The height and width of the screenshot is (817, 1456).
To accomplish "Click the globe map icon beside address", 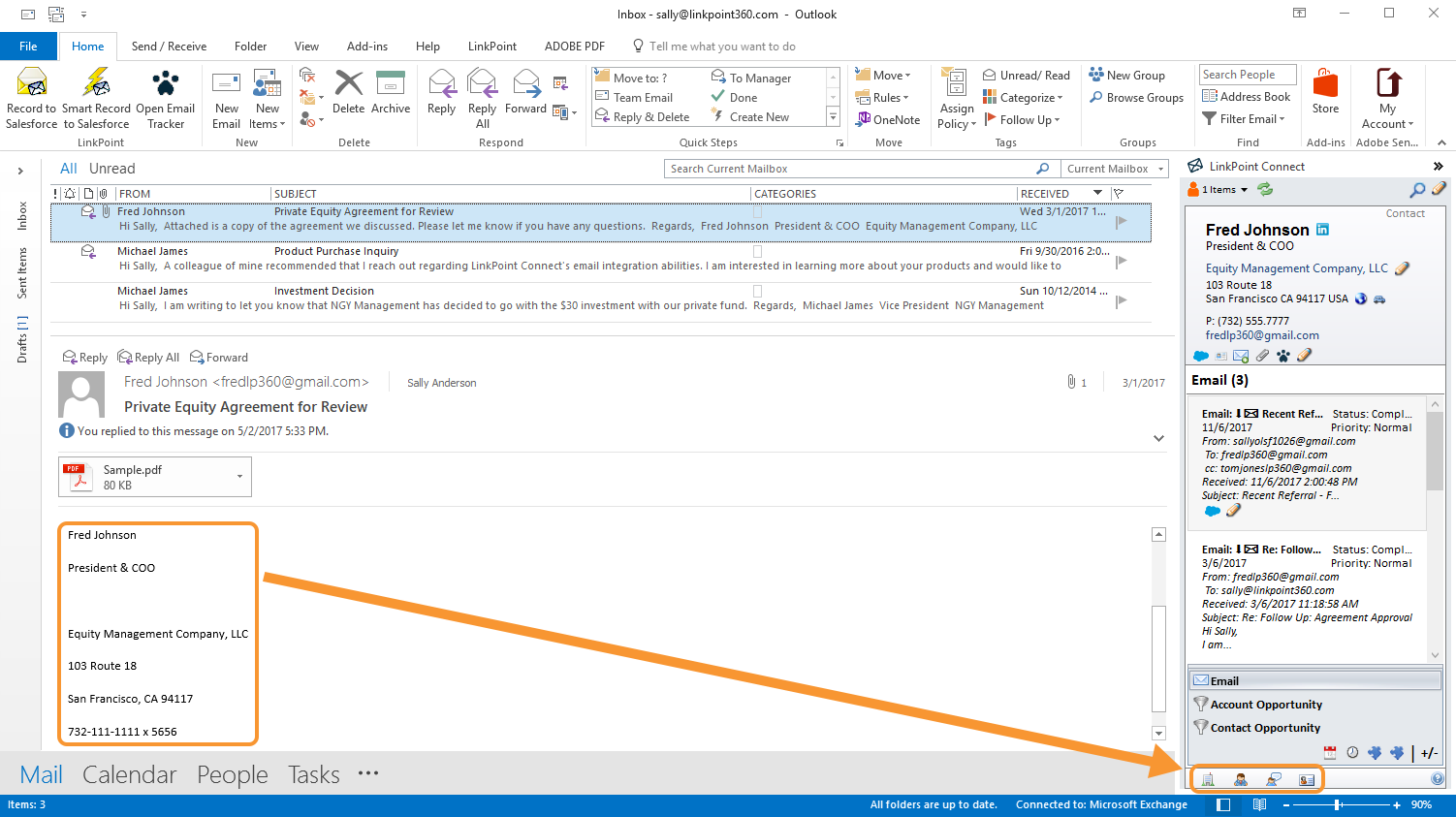I will pyautogui.click(x=1361, y=299).
